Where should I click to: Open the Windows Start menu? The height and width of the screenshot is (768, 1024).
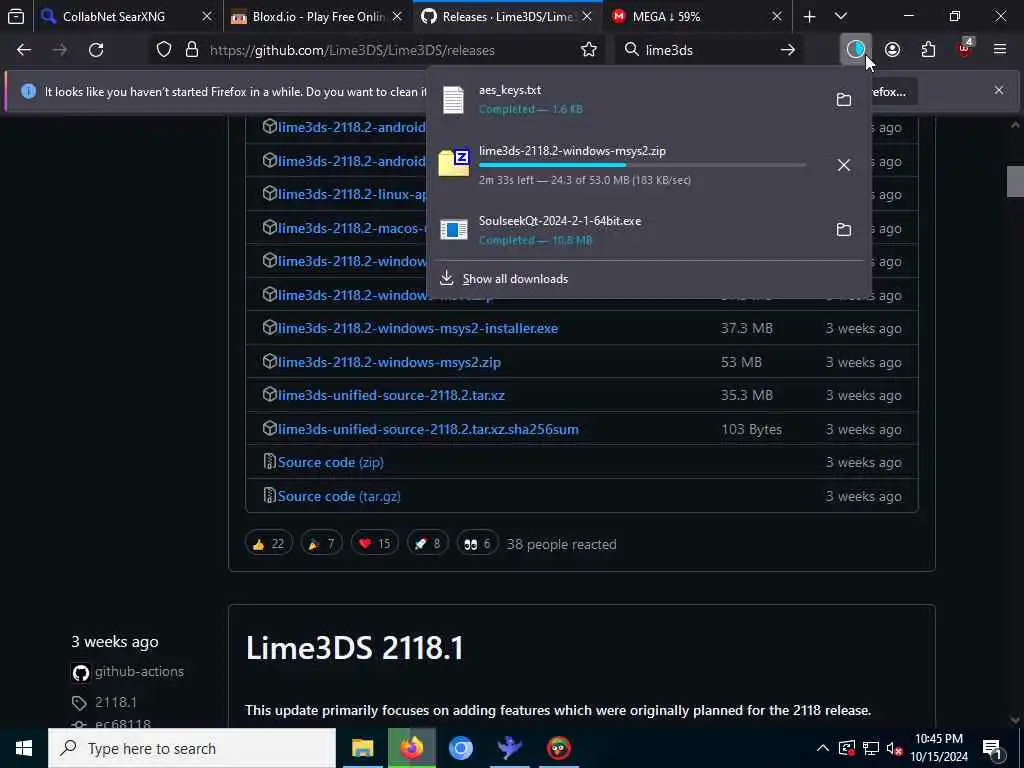[x=24, y=748]
